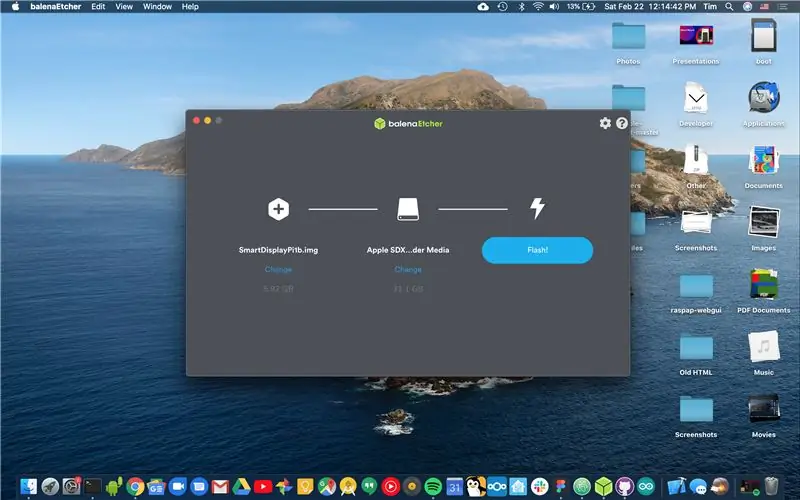
Task: Click the balenaEtcher logo in window header
Action: [x=408, y=123]
